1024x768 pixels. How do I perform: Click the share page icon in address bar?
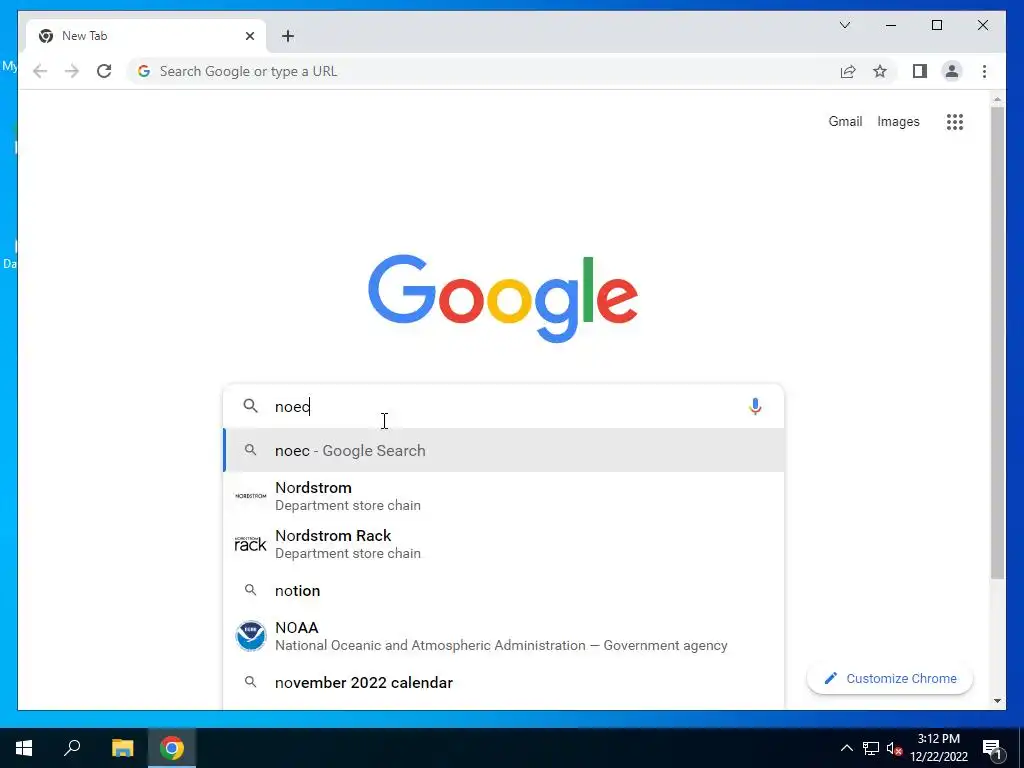tap(848, 71)
